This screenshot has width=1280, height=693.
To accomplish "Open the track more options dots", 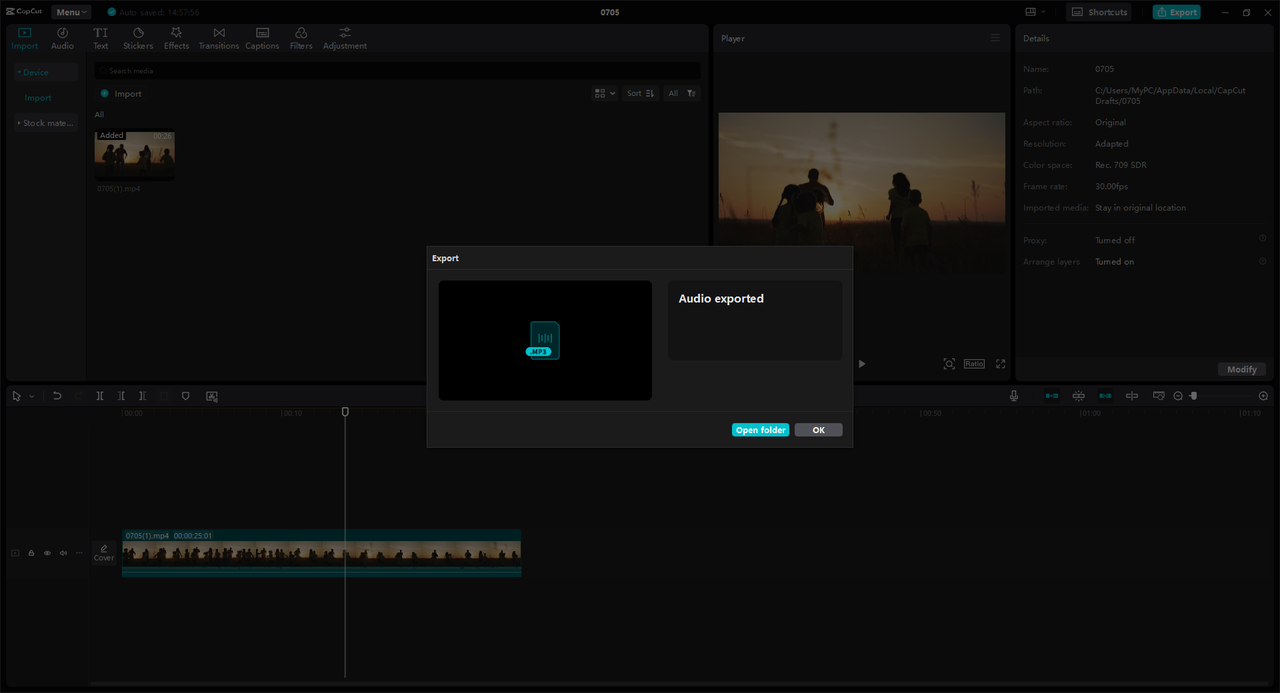I will (79, 553).
